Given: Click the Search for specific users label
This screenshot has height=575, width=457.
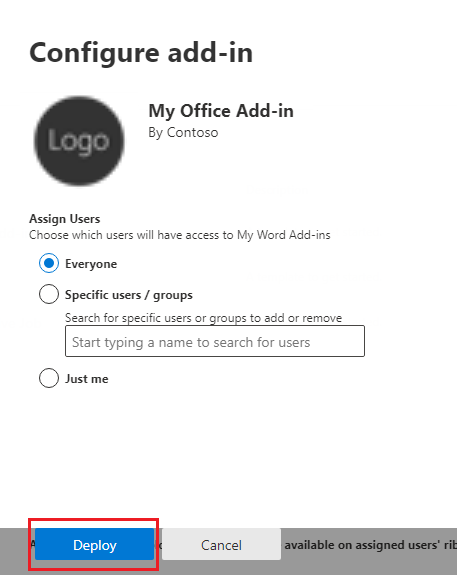Looking at the screenshot, I should [204, 318].
